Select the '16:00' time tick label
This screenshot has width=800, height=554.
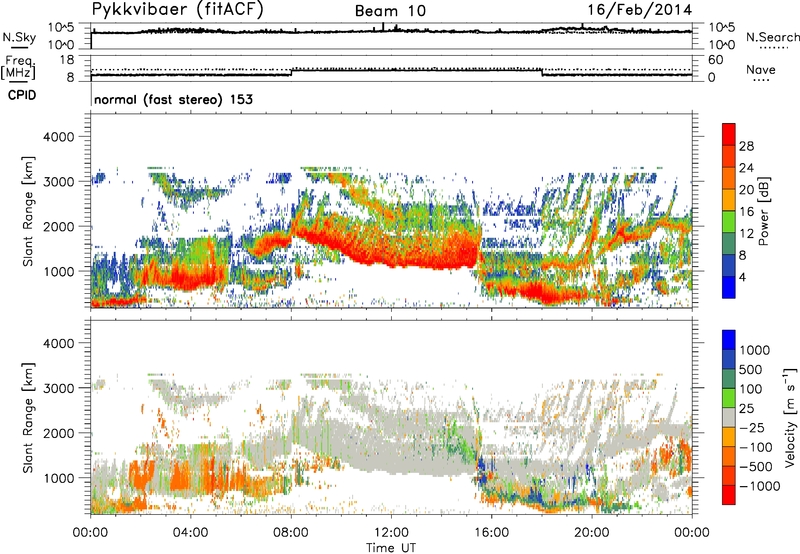491,533
